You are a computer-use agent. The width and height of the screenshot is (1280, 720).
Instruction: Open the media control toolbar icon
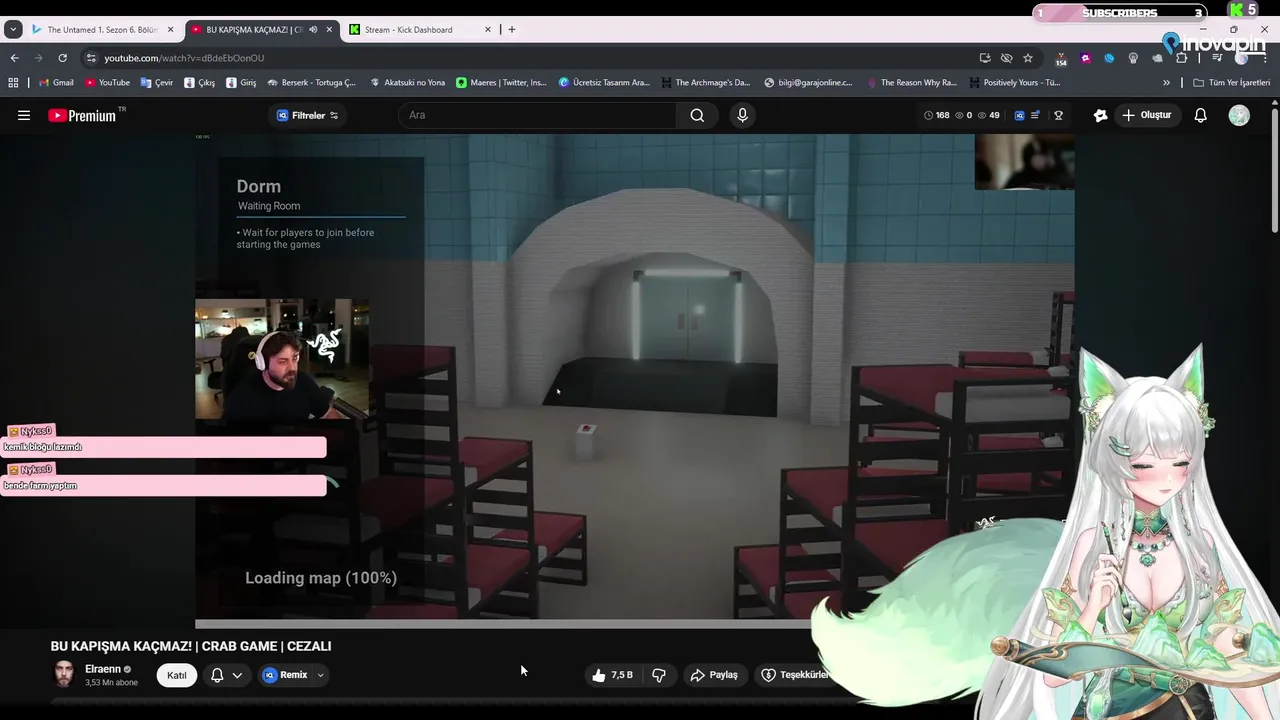point(1217,58)
